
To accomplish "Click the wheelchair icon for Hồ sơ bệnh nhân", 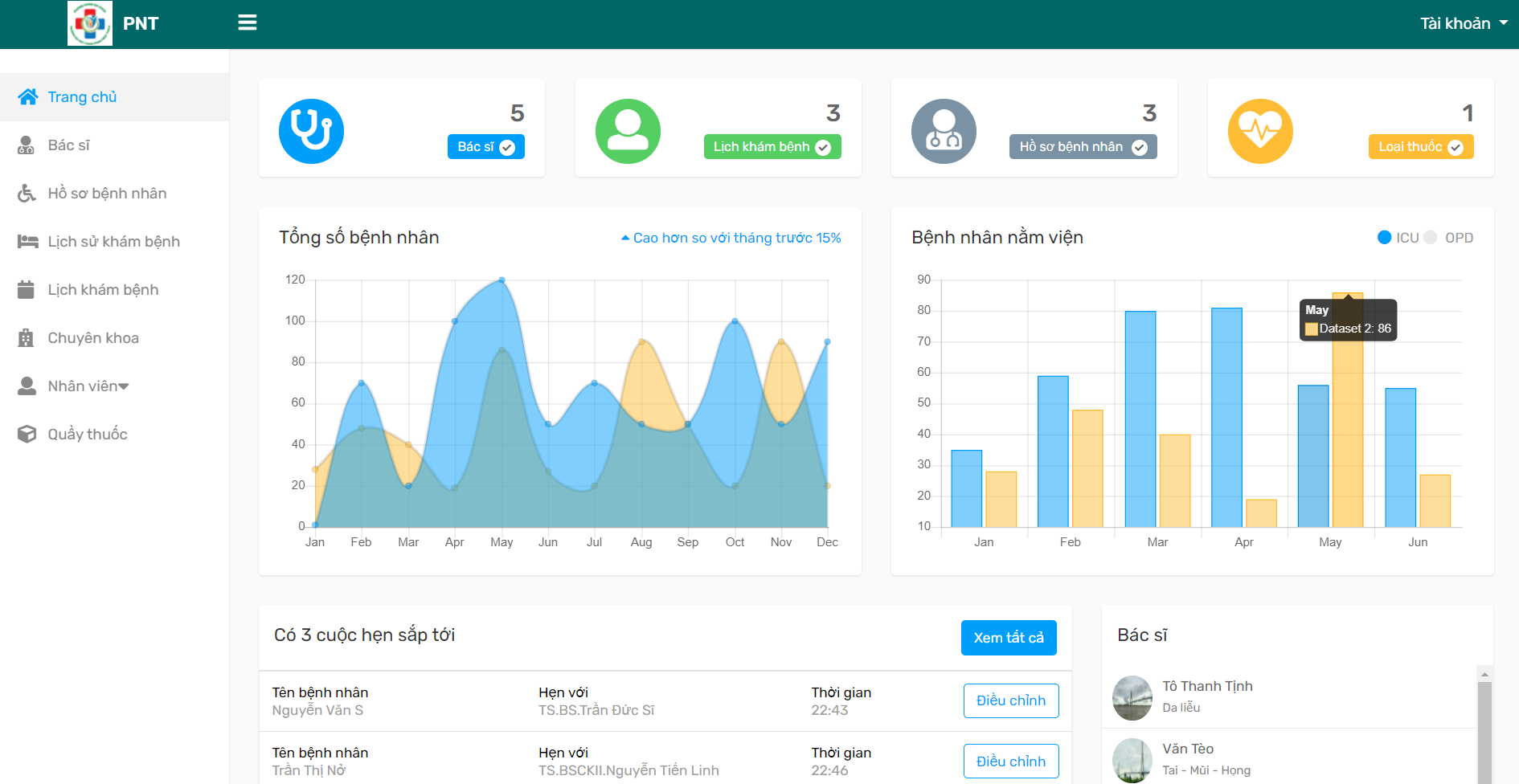I will point(27,194).
